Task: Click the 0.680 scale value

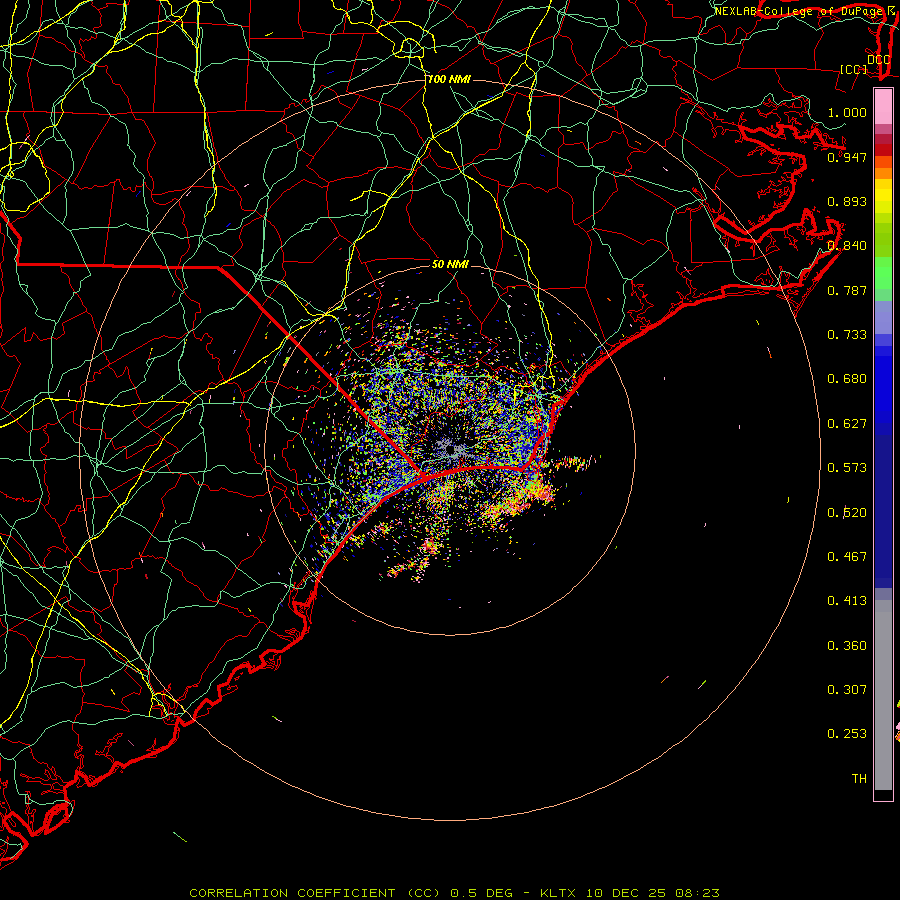Action: pyautogui.click(x=847, y=379)
